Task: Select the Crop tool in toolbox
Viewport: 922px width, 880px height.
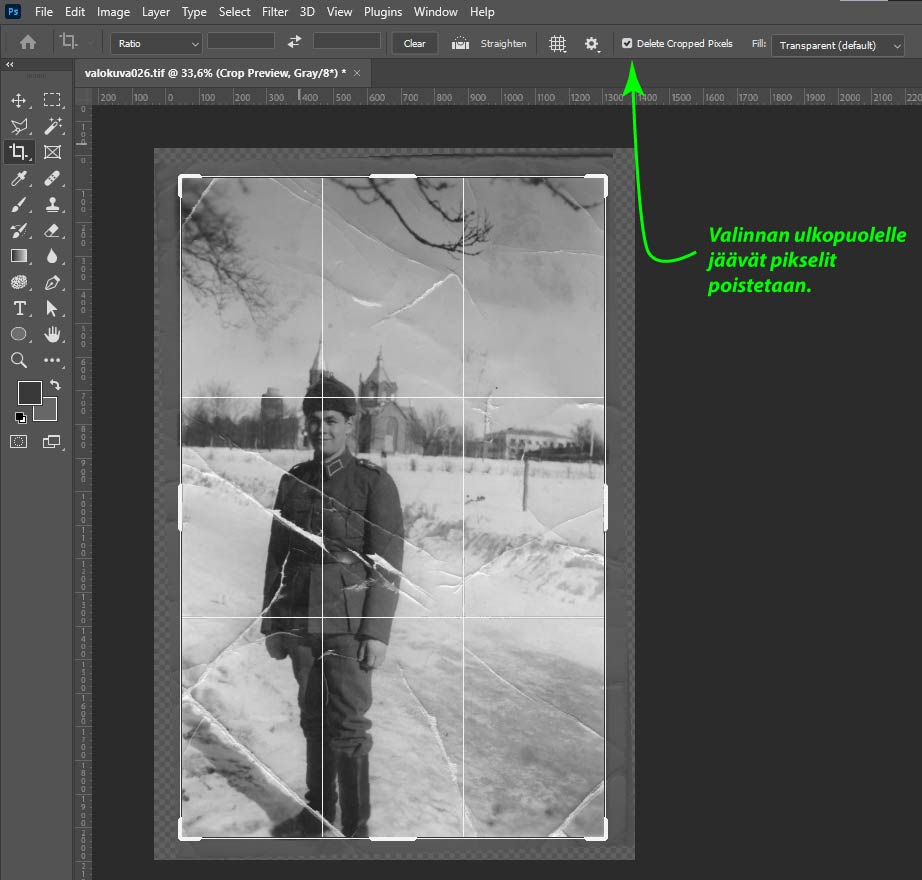Action: (x=19, y=152)
